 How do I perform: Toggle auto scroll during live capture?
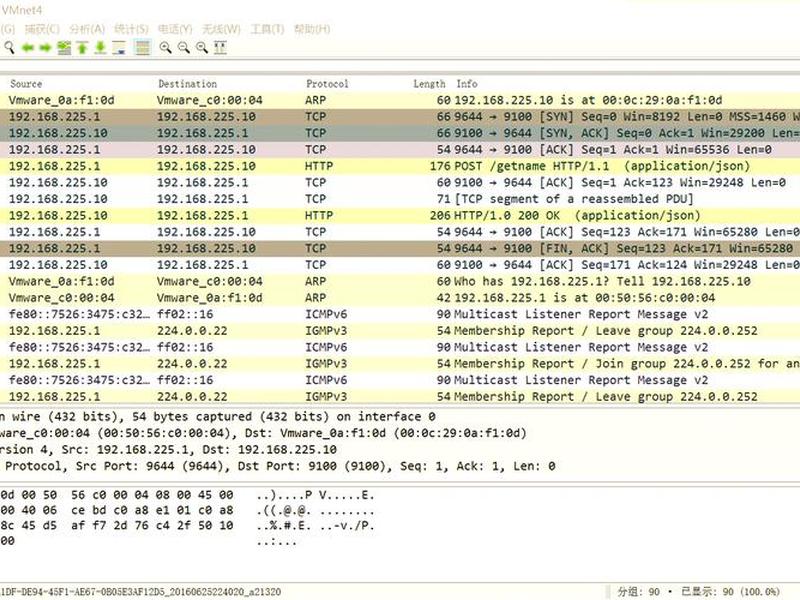(x=119, y=48)
